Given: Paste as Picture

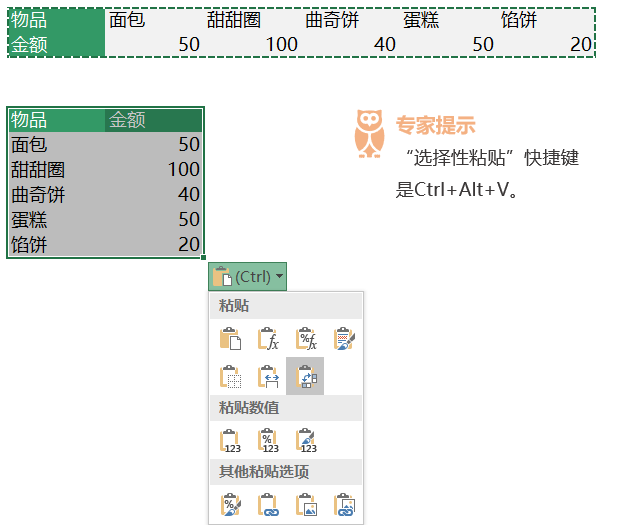Looking at the screenshot, I should (x=306, y=505).
